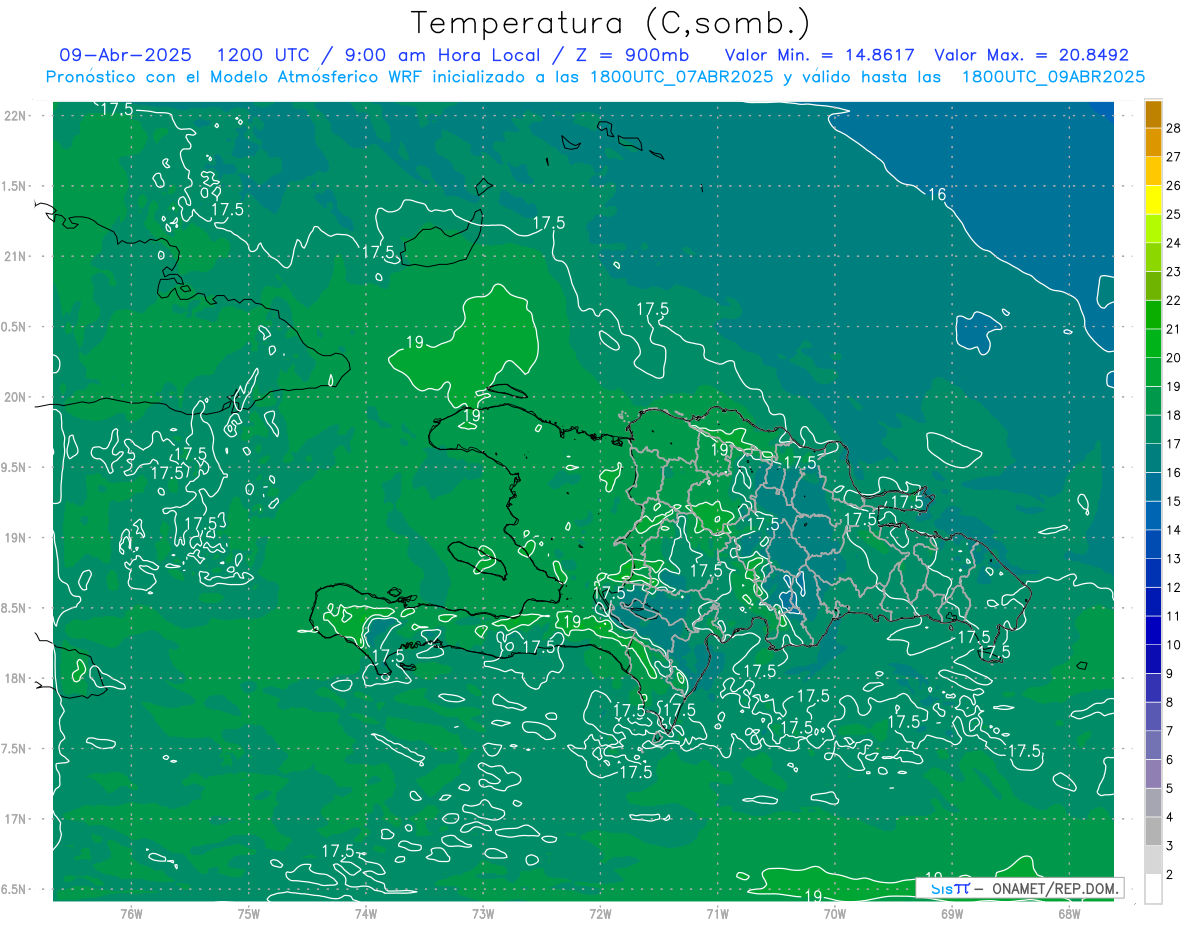Click the "Valor Min. = 14.8617" value
The image size is (1200, 927).
tap(819, 55)
